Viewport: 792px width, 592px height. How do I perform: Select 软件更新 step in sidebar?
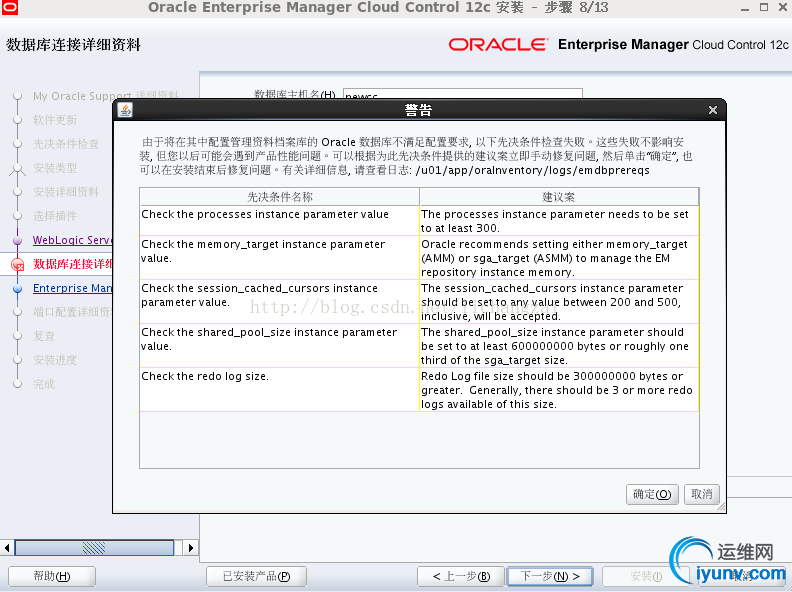pyautogui.click(x=55, y=120)
